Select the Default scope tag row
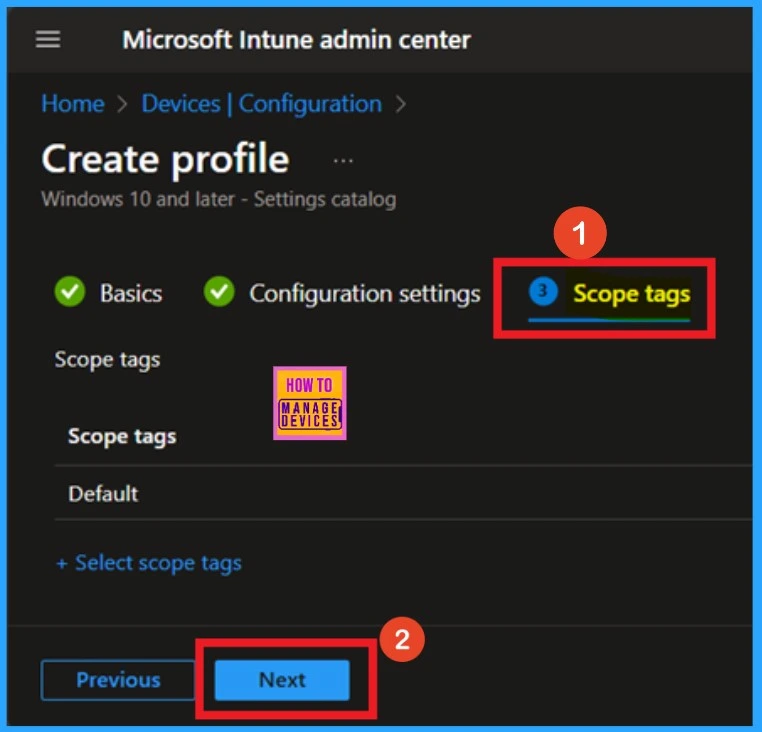This screenshot has width=762, height=732. click(403, 493)
